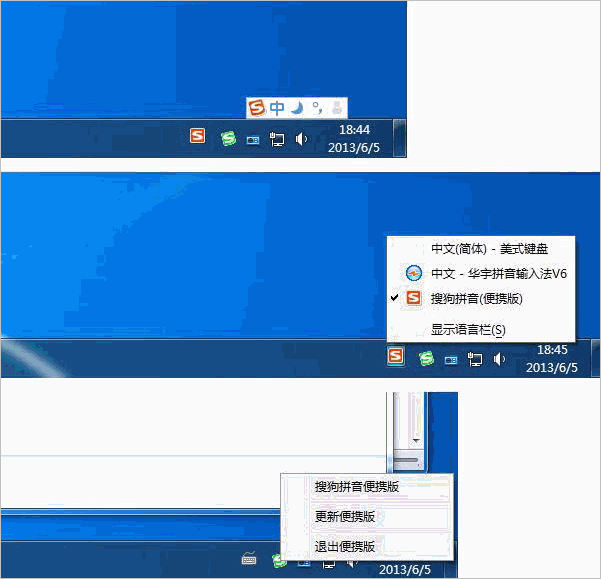Click the round 华宇拼音 icon in the language menu
This screenshot has width=601, height=579.
(x=414, y=273)
